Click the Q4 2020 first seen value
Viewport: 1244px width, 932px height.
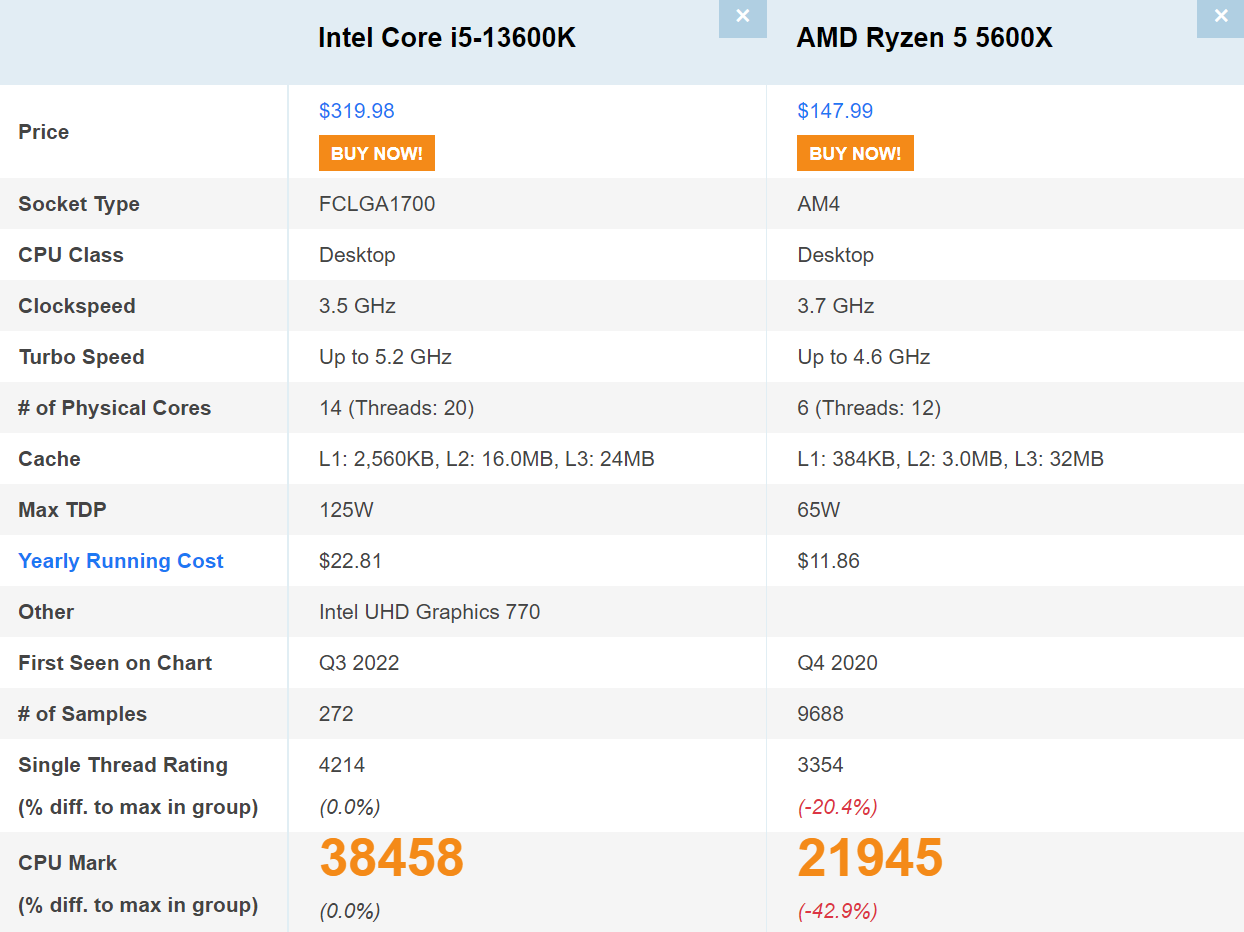(838, 663)
